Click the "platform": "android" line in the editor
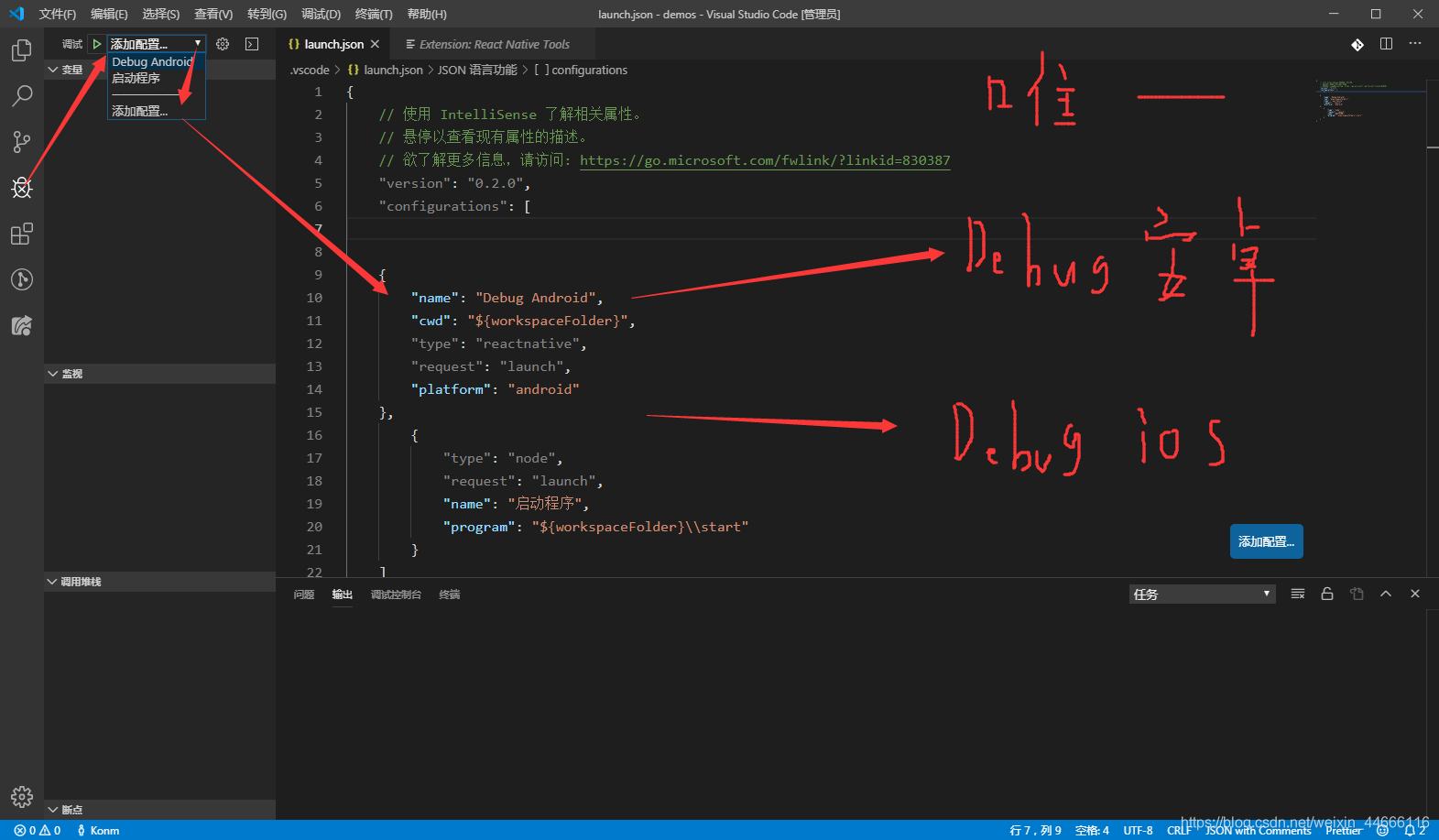This screenshot has width=1439, height=840. click(495, 389)
